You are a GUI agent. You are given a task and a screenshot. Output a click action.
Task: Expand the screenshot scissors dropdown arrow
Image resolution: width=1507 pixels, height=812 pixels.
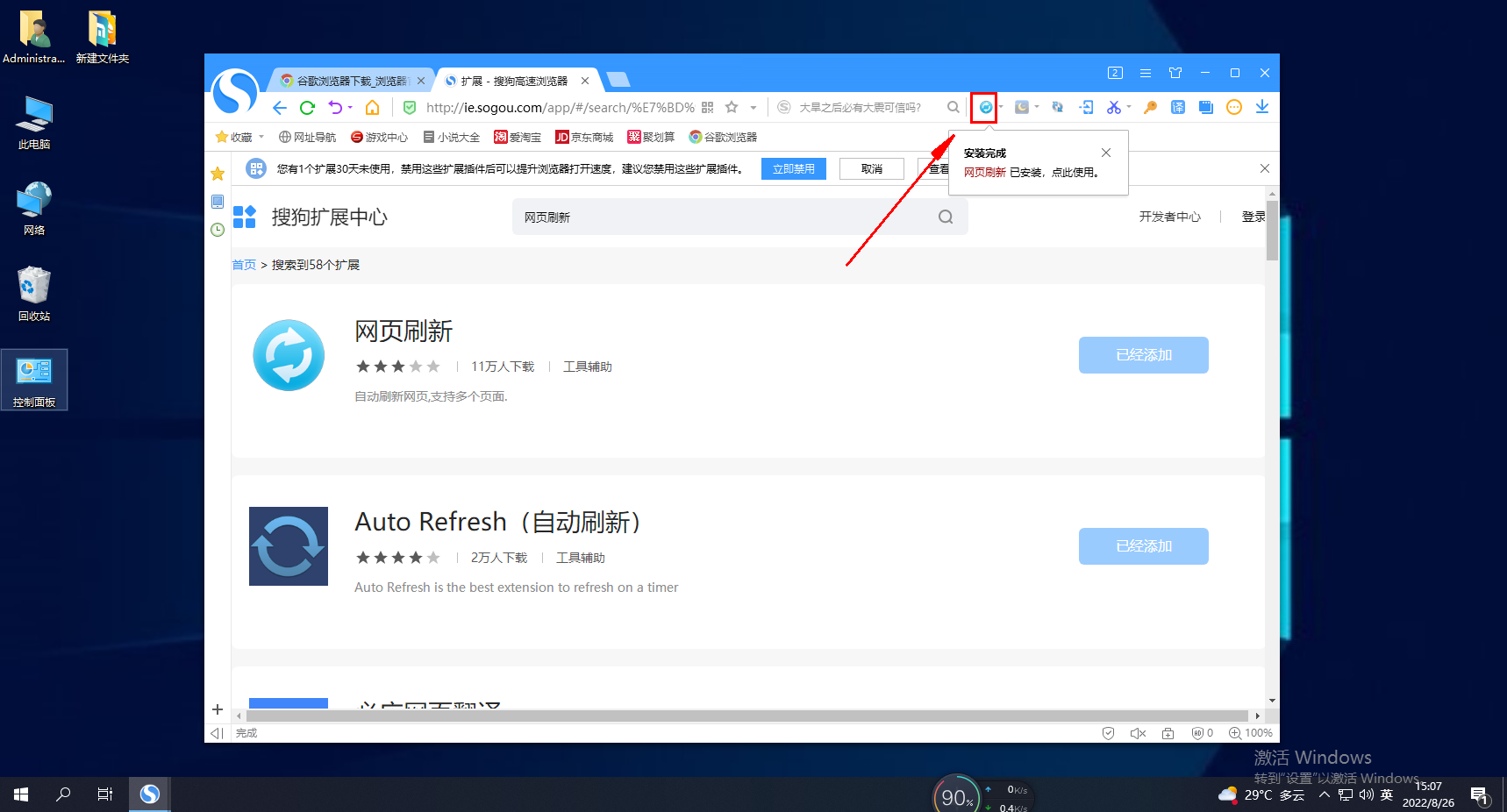(x=1129, y=107)
